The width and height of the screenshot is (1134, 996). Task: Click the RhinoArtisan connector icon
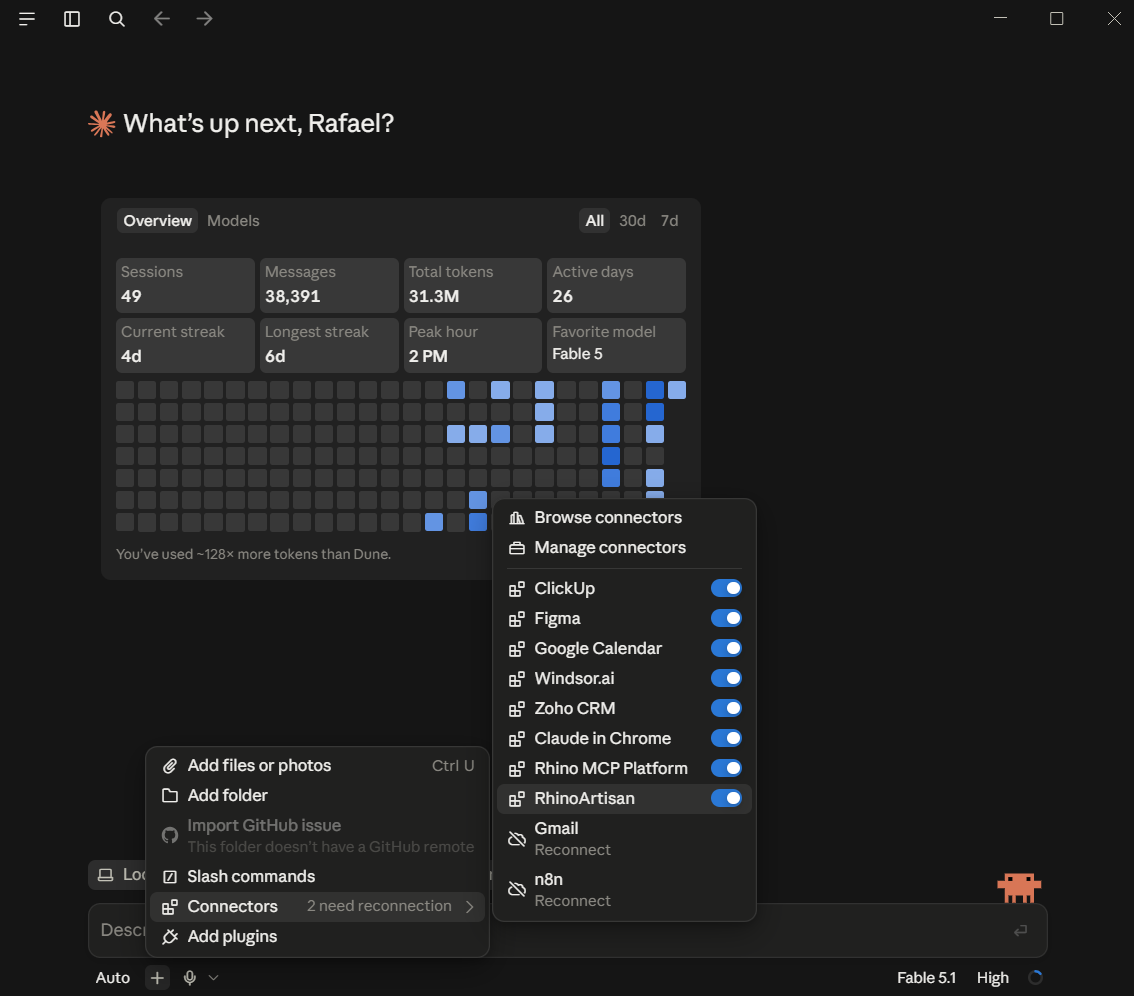pos(516,799)
